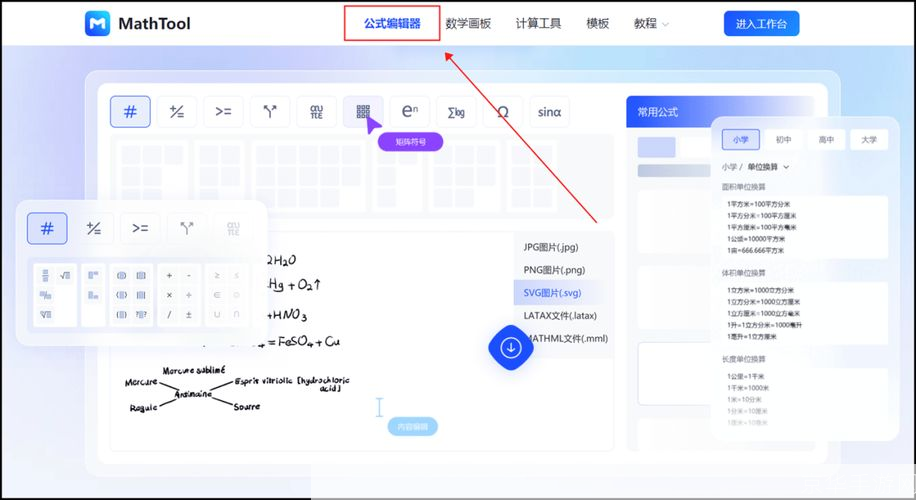Screen dimensions: 916x500
Task: Insert the division ÷ sign from the floating panel
Action: pos(189,295)
